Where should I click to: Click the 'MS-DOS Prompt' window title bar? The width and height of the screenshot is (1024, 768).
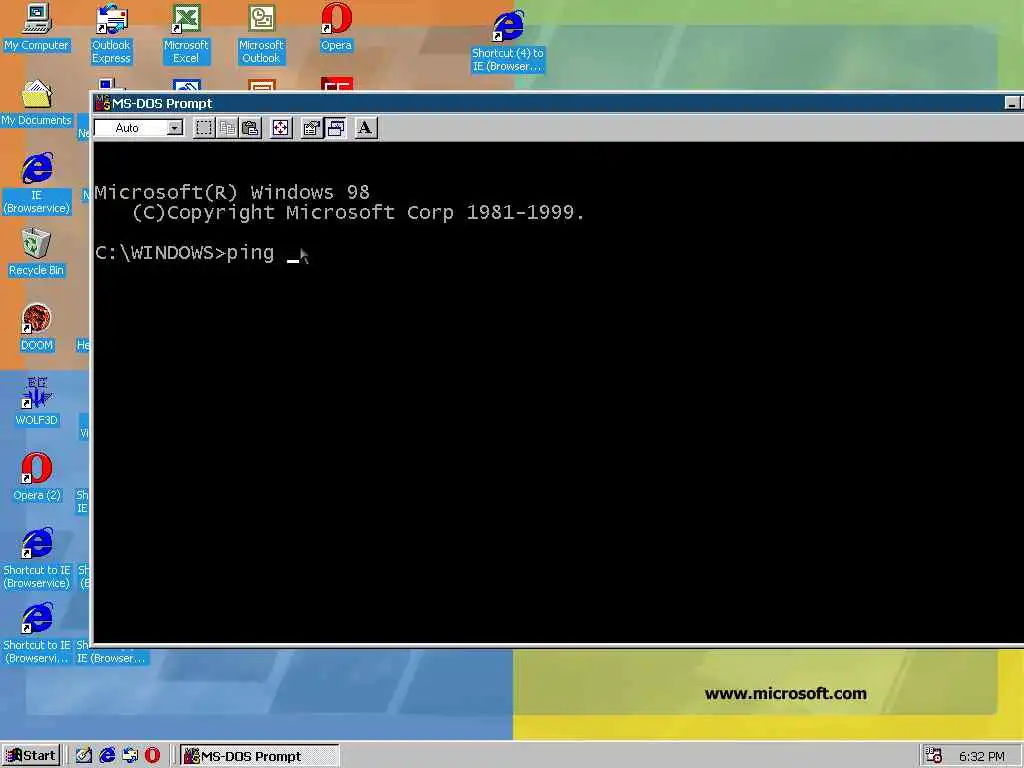tap(558, 103)
